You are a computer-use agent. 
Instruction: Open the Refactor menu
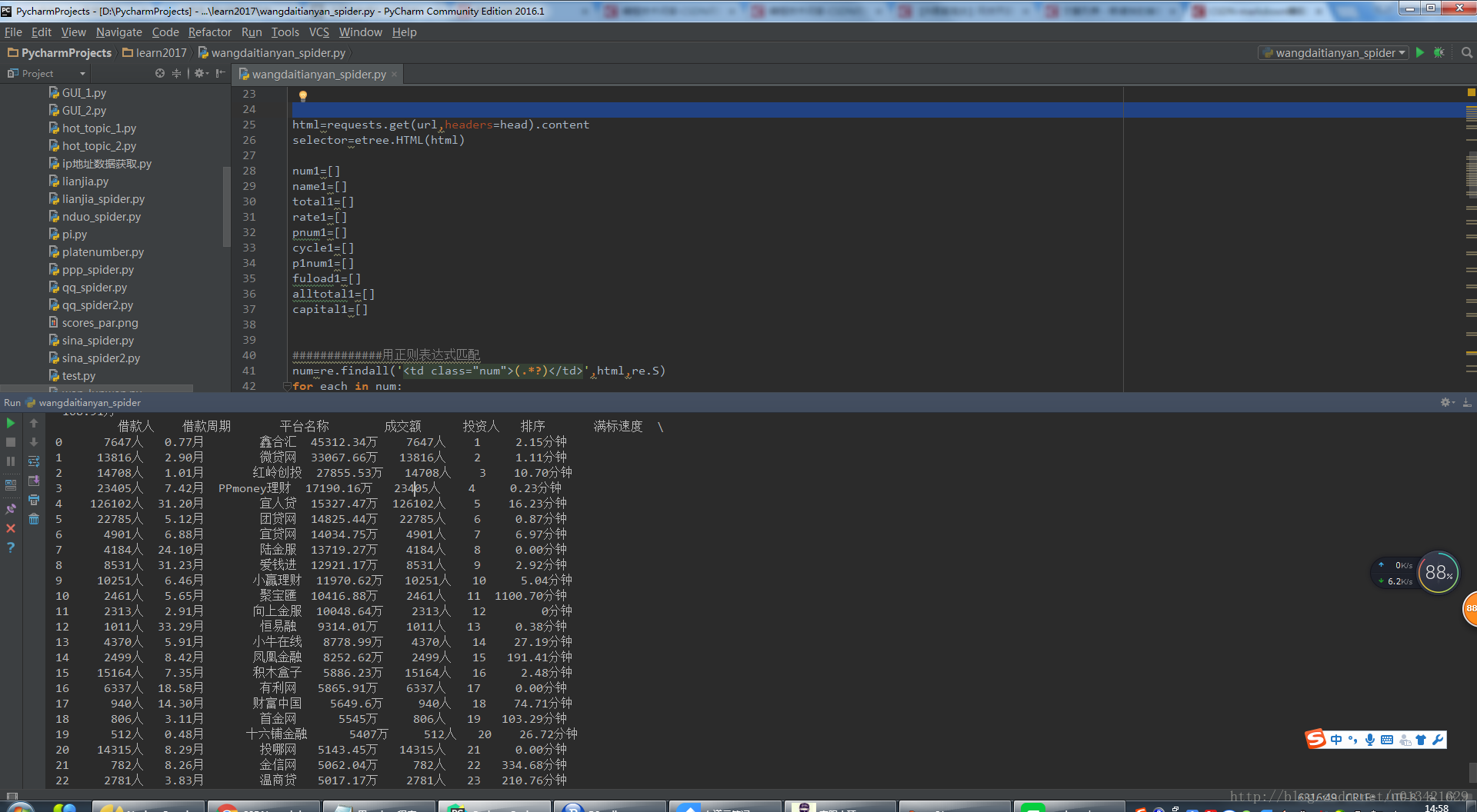pos(210,32)
